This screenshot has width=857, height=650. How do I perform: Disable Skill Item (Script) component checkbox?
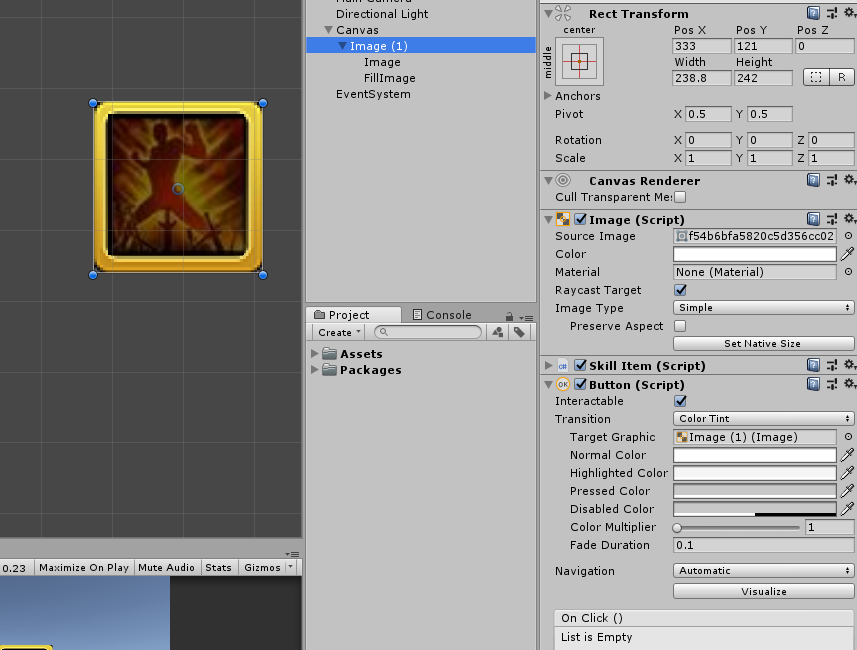click(x=580, y=365)
